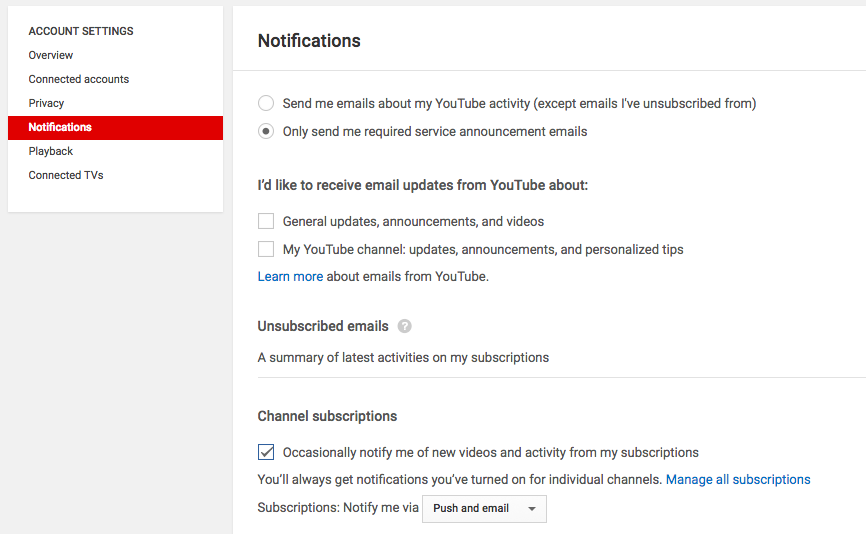The height and width of the screenshot is (534, 866).
Task: Uncheck Occasionally notify me of new videos
Action: tap(266, 452)
